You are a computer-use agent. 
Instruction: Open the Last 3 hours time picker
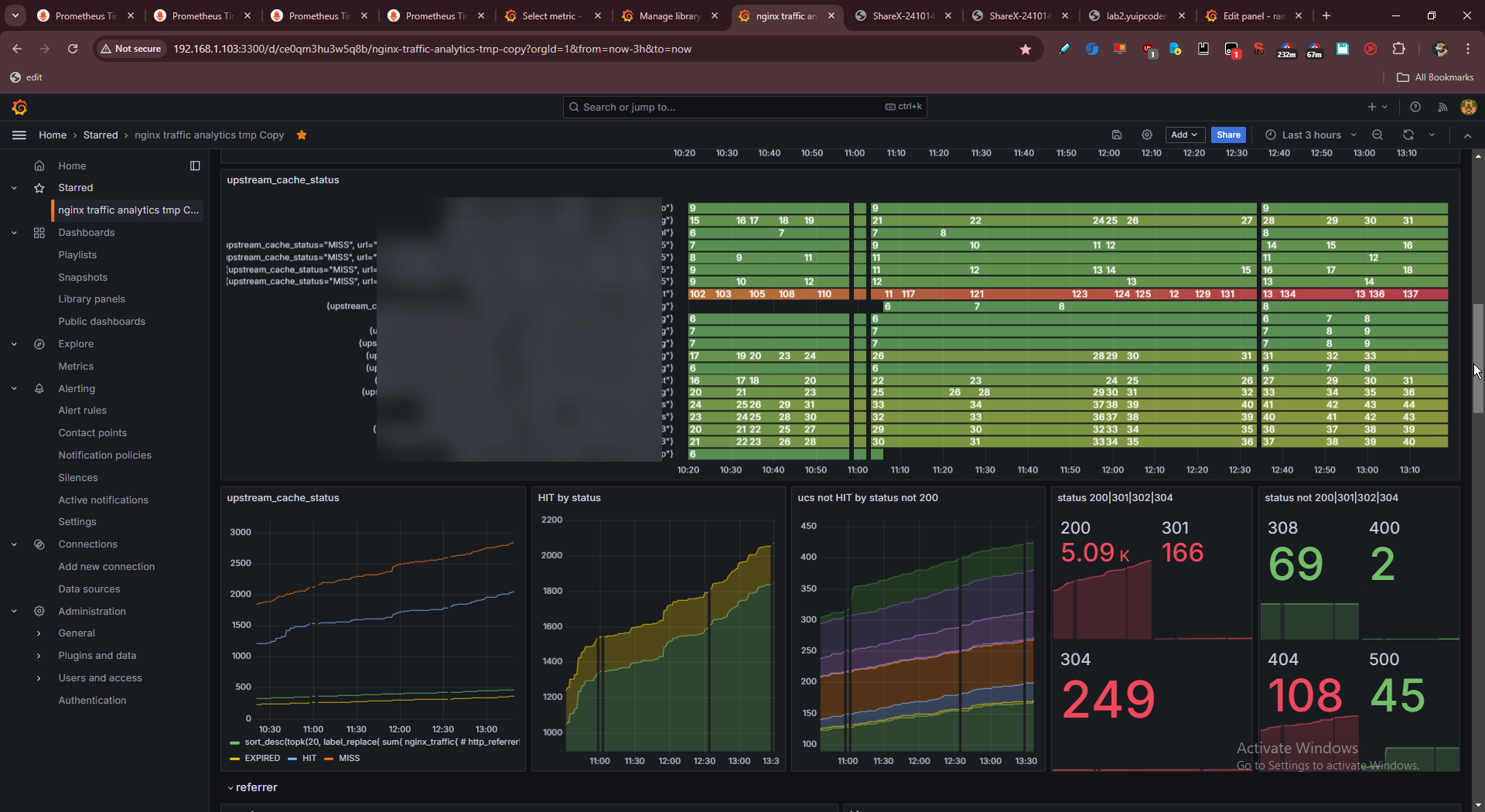tap(1311, 135)
